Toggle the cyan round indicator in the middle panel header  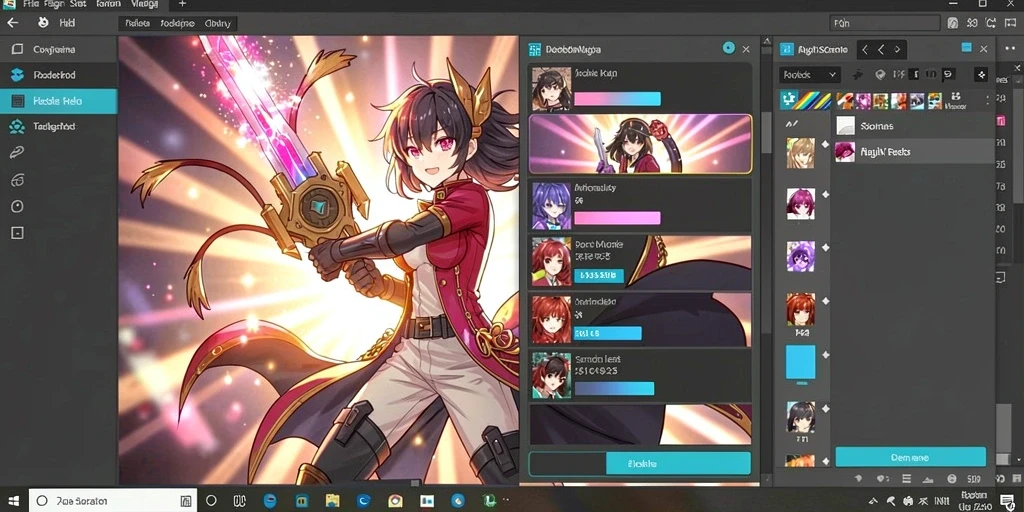coord(729,48)
